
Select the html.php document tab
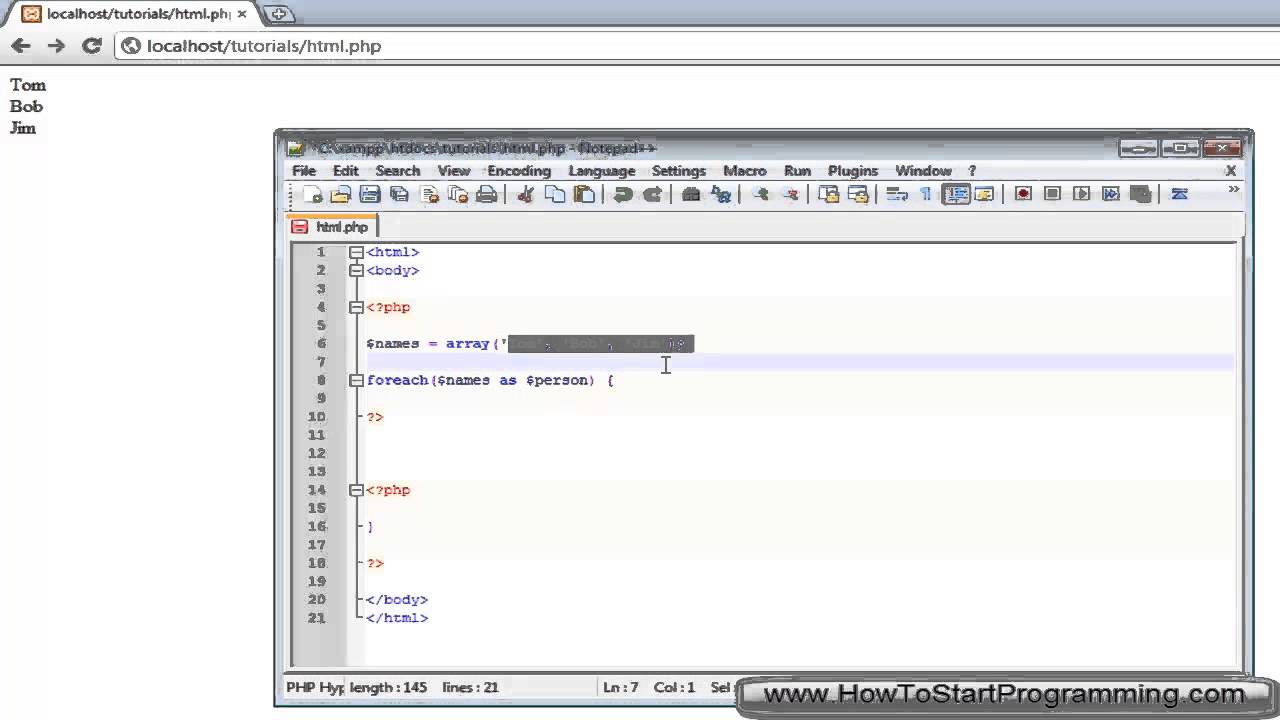(x=332, y=227)
